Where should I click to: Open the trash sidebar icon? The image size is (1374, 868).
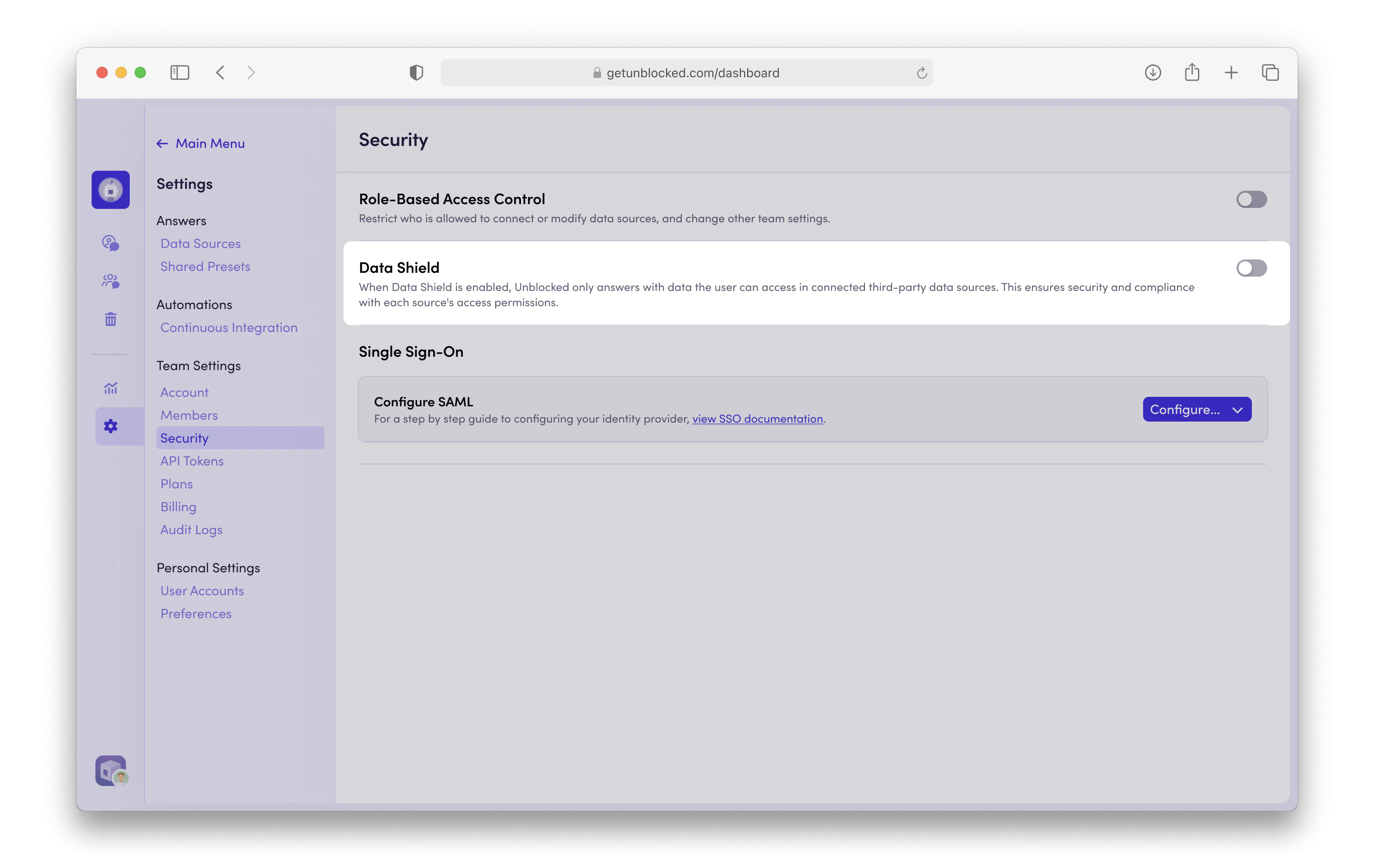coord(111,319)
